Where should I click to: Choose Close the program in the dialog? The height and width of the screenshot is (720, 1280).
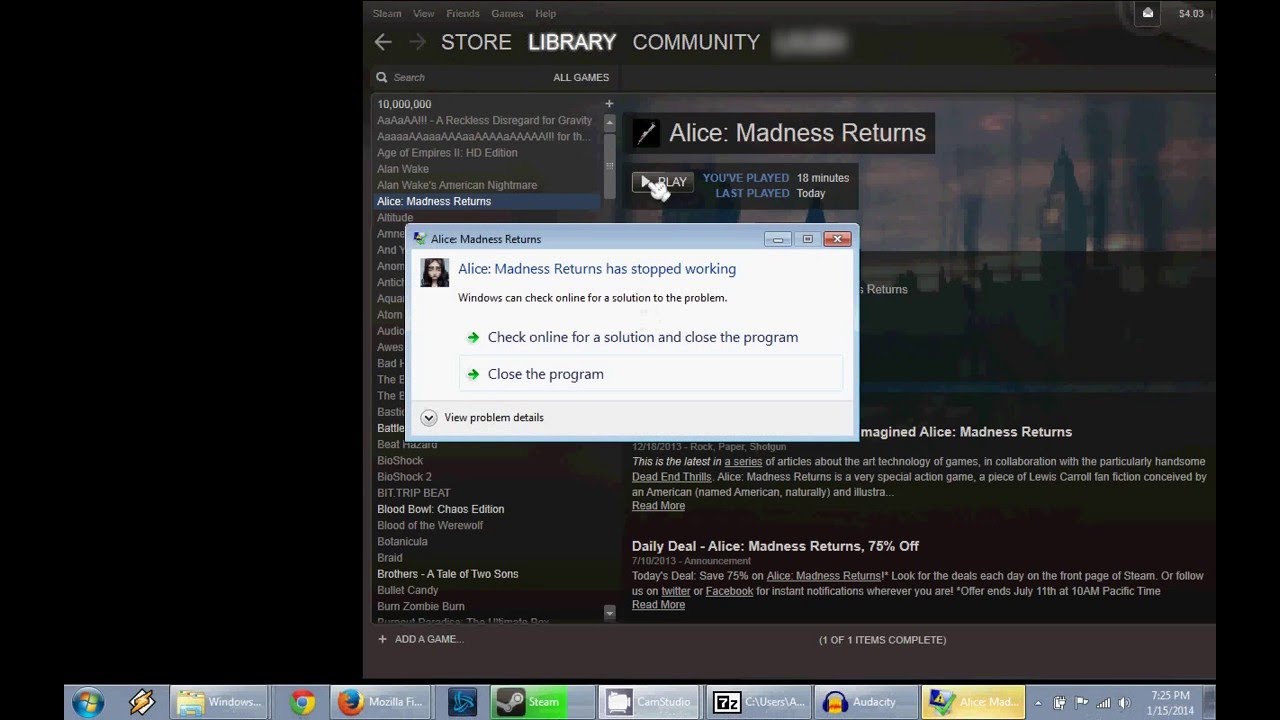coord(650,374)
